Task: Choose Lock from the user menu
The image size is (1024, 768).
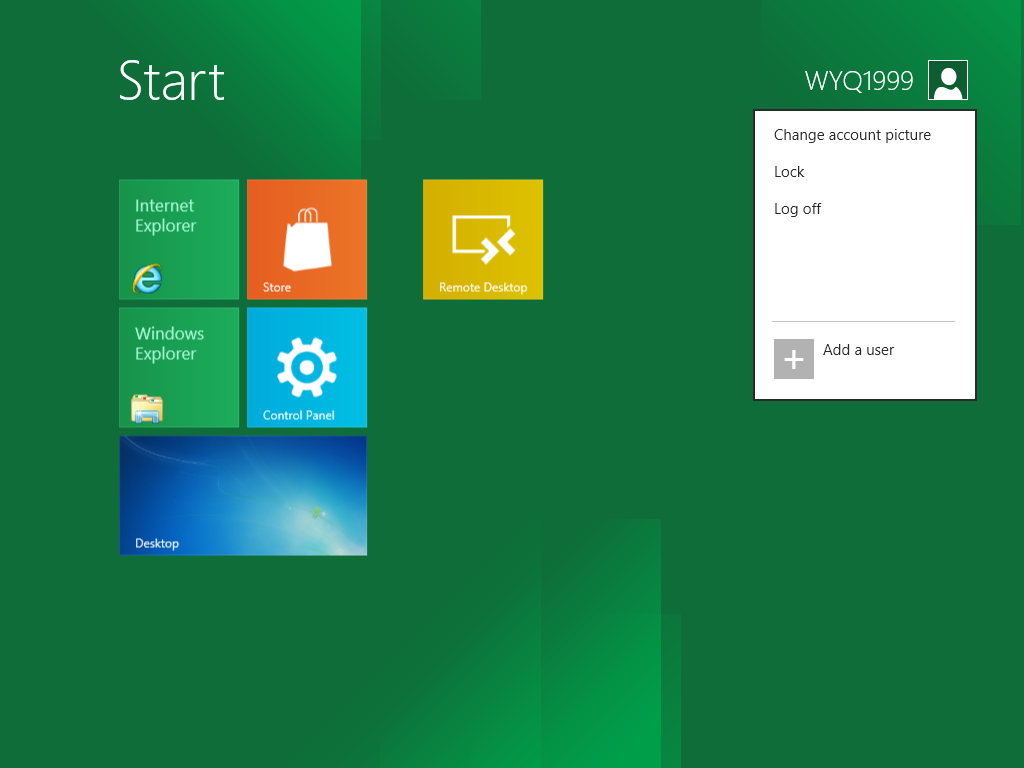Action: coord(789,172)
